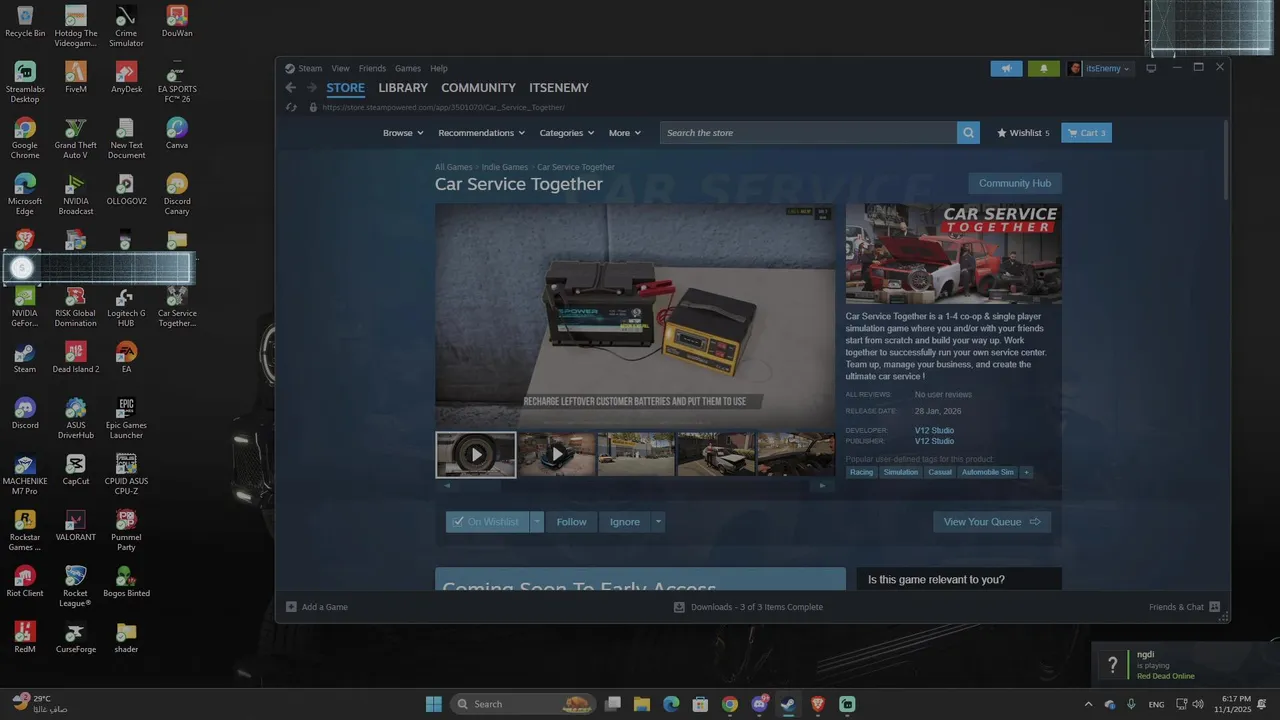
Task: Open the Recommendations dropdown
Action: [481, 133]
